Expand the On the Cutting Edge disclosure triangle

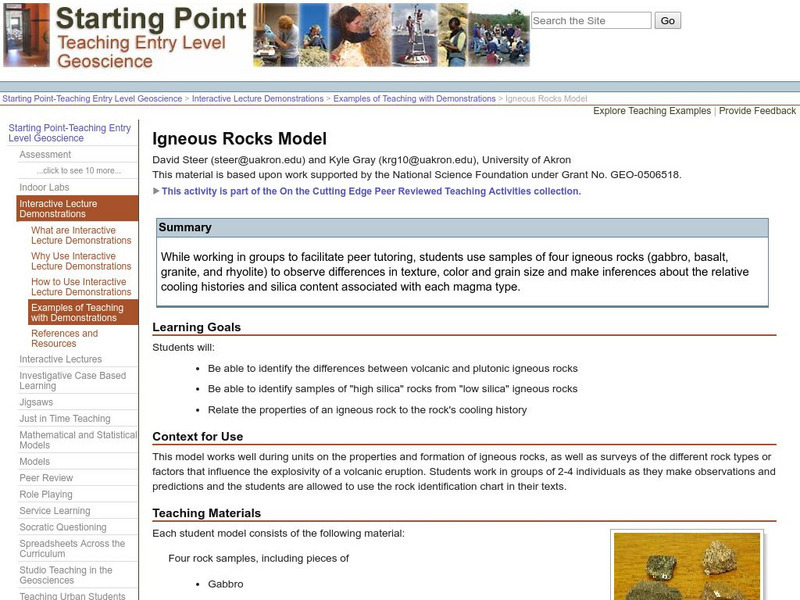coord(156,191)
